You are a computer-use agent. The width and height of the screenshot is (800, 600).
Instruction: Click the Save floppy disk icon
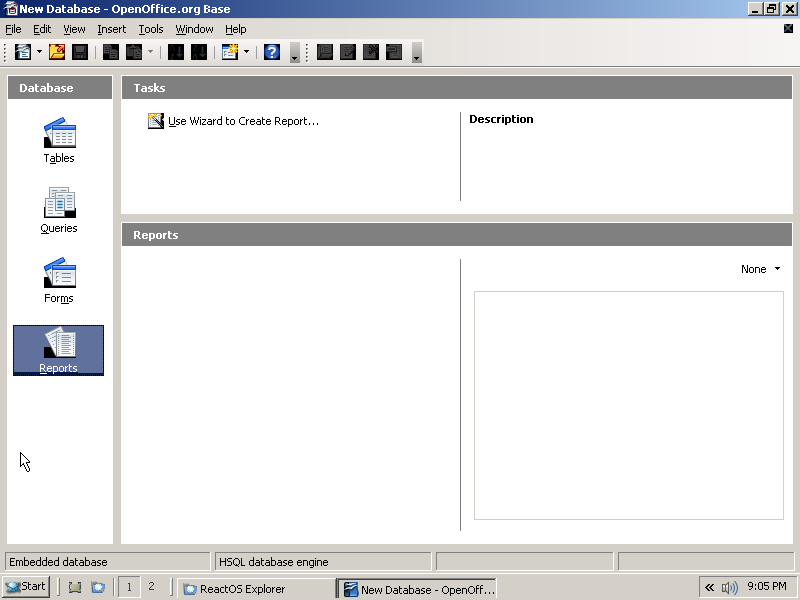pos(80,52)
